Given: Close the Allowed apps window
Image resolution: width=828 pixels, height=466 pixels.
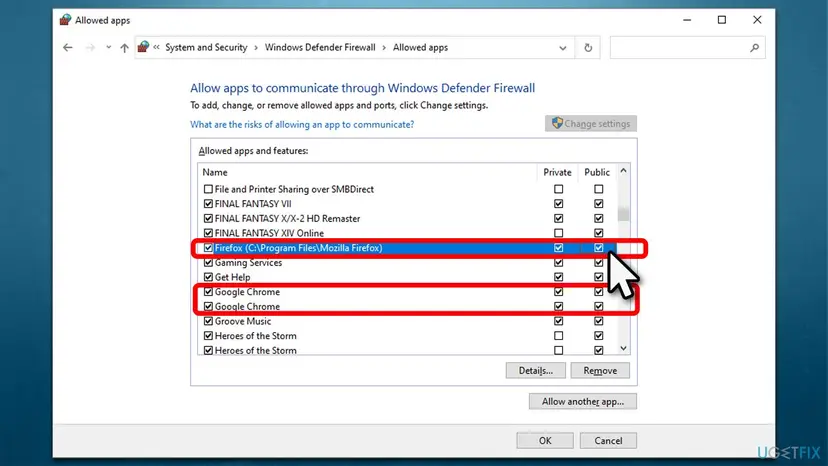Looking at the screenshot, I should pyautogui.click(x=757, y=20).
